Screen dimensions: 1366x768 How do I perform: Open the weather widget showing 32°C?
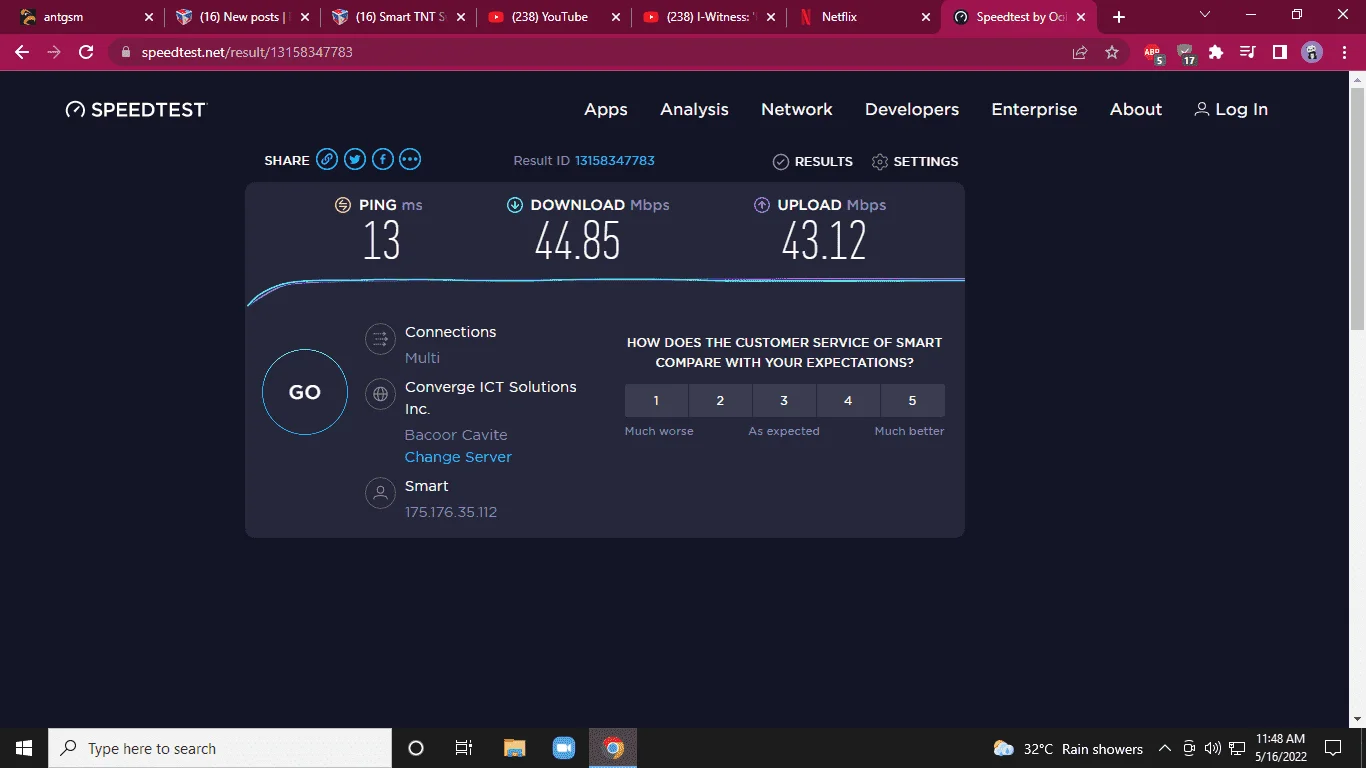click(1068, 748)
